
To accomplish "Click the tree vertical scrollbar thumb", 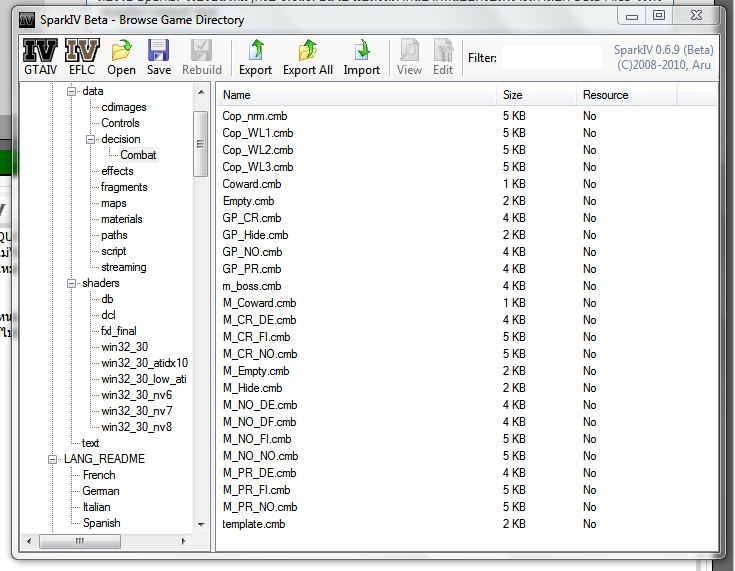I will pos(201,143).
